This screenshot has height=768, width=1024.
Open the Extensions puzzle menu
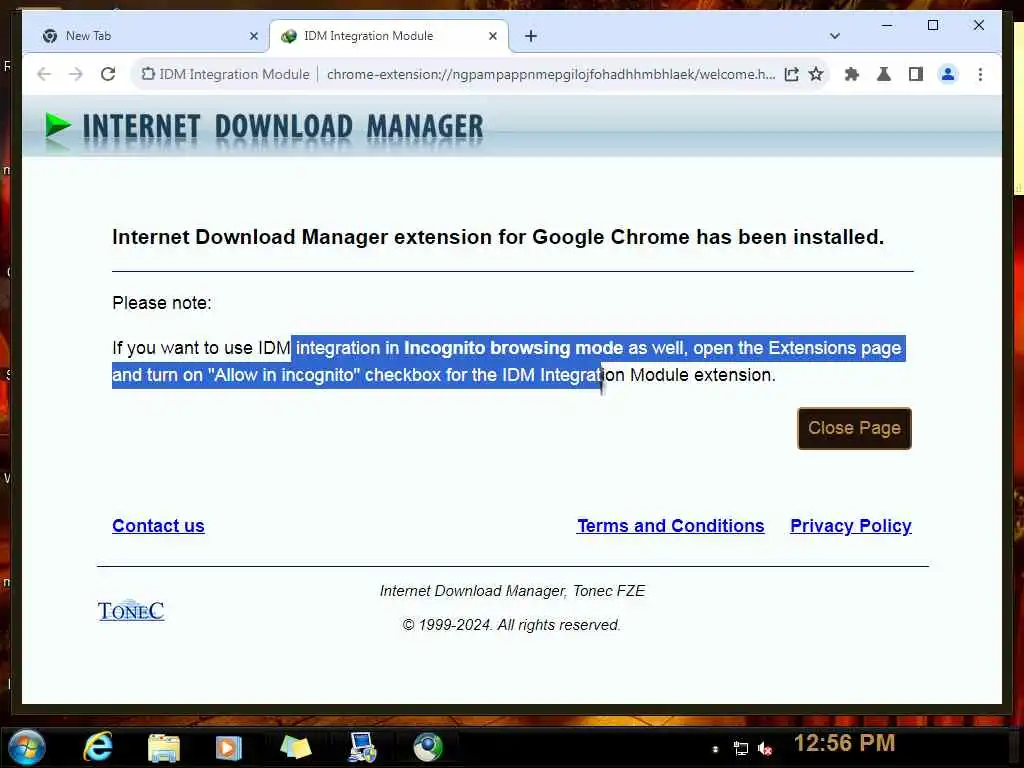[x=852, y=74]
